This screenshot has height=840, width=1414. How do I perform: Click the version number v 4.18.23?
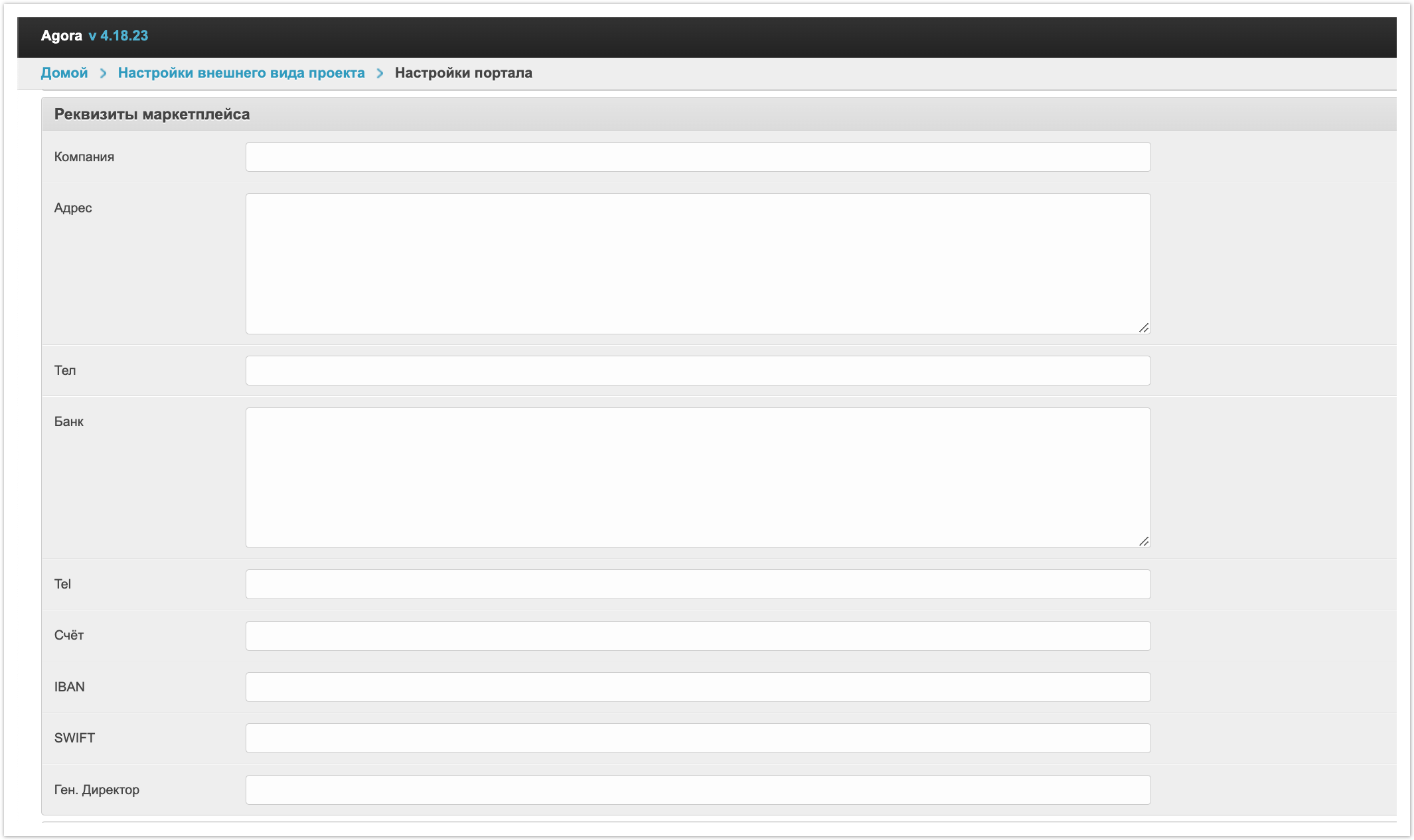click(118, 36)
